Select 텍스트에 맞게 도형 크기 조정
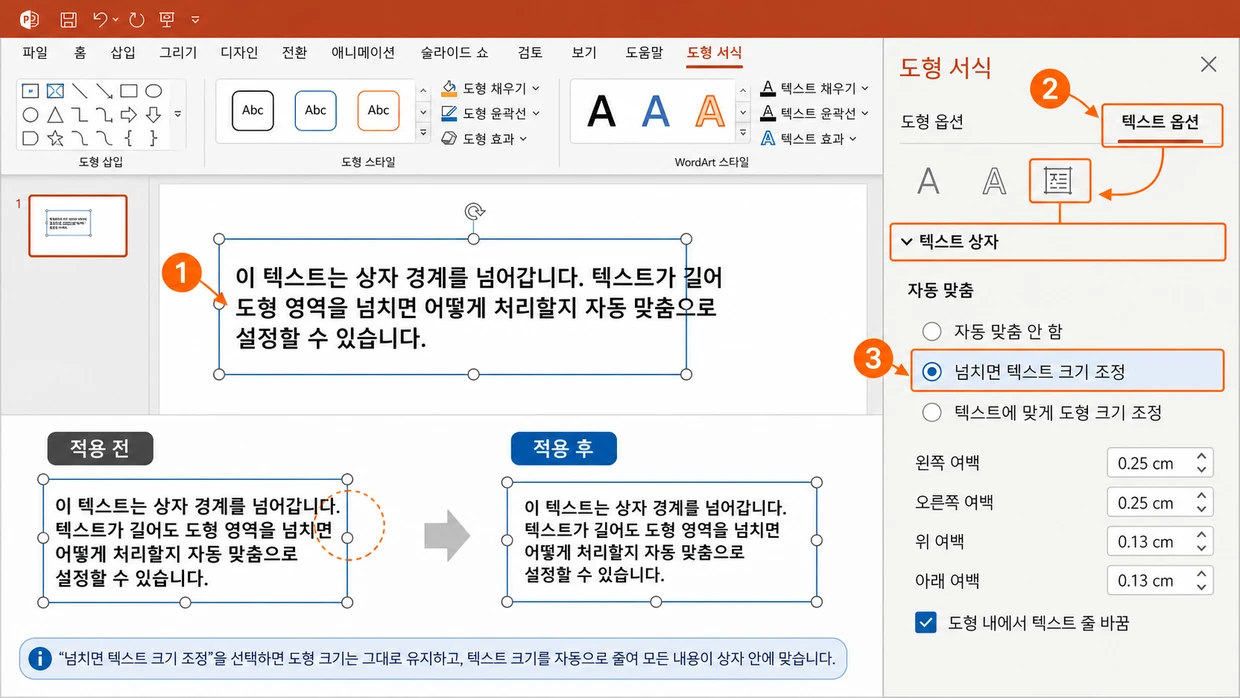Screen dimensions: 1240x698 tap(1042, 412)
